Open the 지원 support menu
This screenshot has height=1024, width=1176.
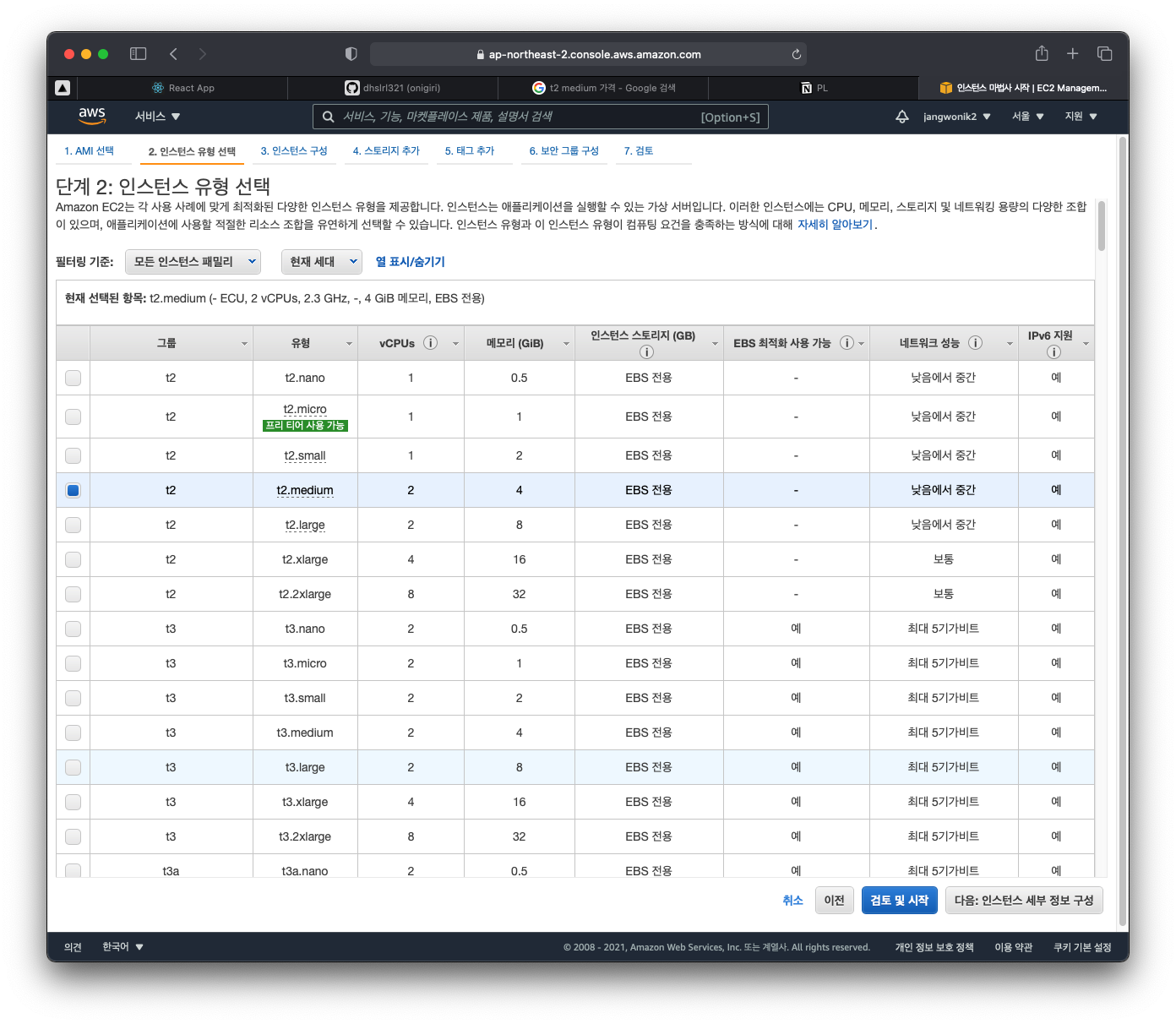pyautogui.click(x=1081, y=117)
